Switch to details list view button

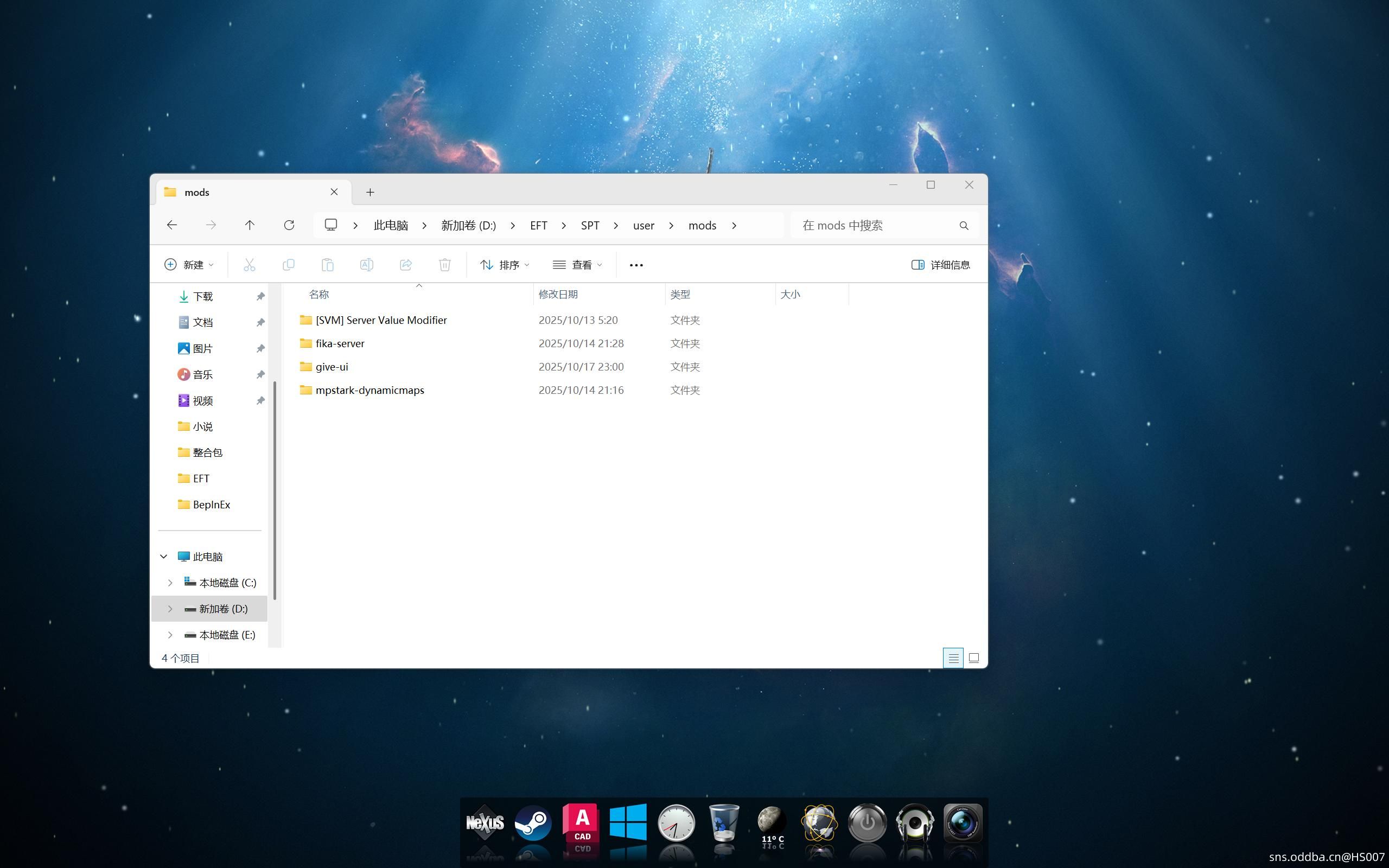pos(953,658)
